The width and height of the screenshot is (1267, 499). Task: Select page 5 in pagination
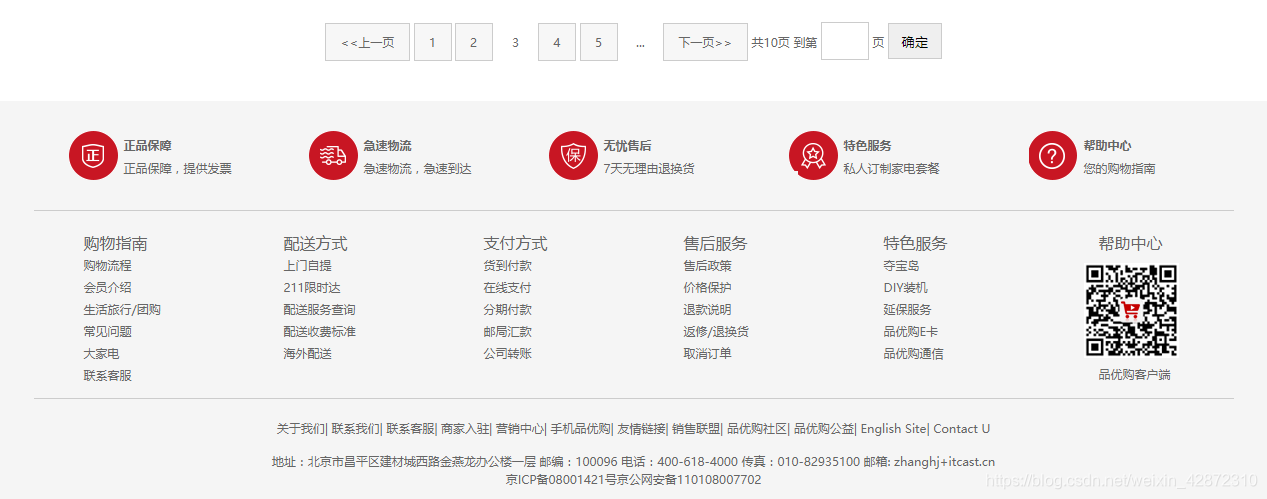[599, 42]
